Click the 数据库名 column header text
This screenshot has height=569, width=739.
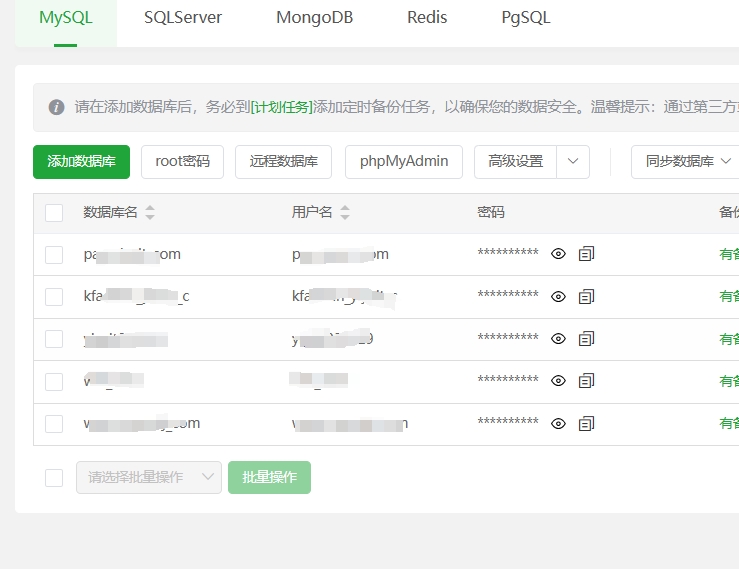(x=110, y=212)
